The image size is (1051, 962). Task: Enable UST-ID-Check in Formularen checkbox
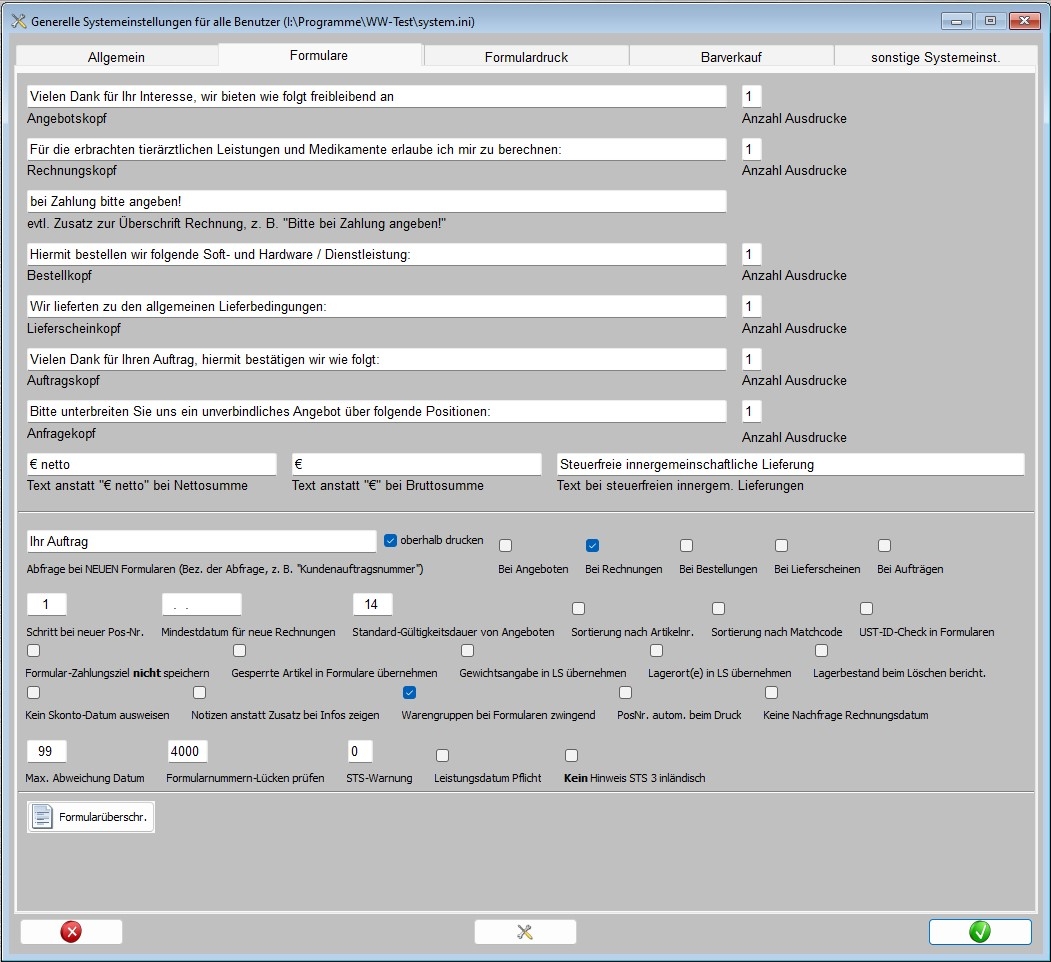pyautogui.click(x=867, y=609)
